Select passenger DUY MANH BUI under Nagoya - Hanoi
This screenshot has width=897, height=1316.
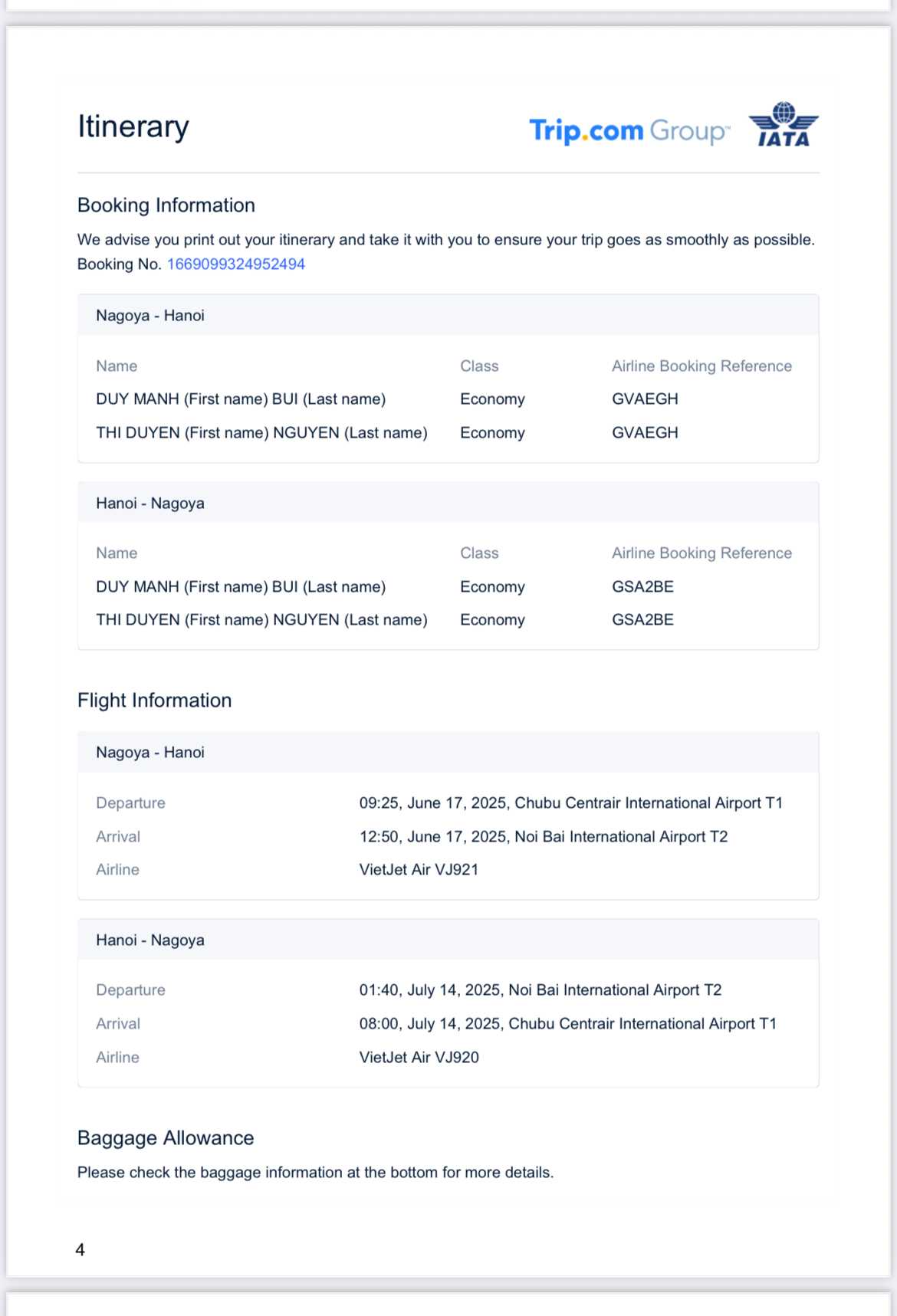pyautogui.click(x=241, y=399)
